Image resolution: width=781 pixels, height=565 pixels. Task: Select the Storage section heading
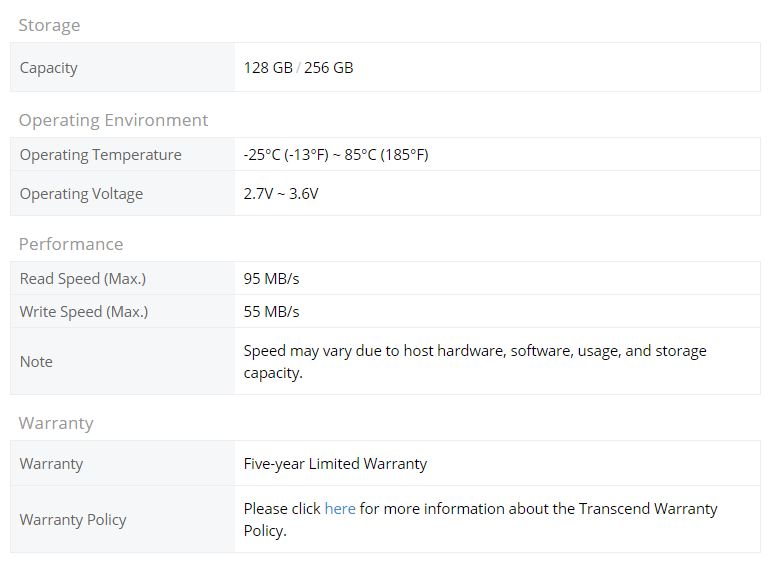coord(49,25)
